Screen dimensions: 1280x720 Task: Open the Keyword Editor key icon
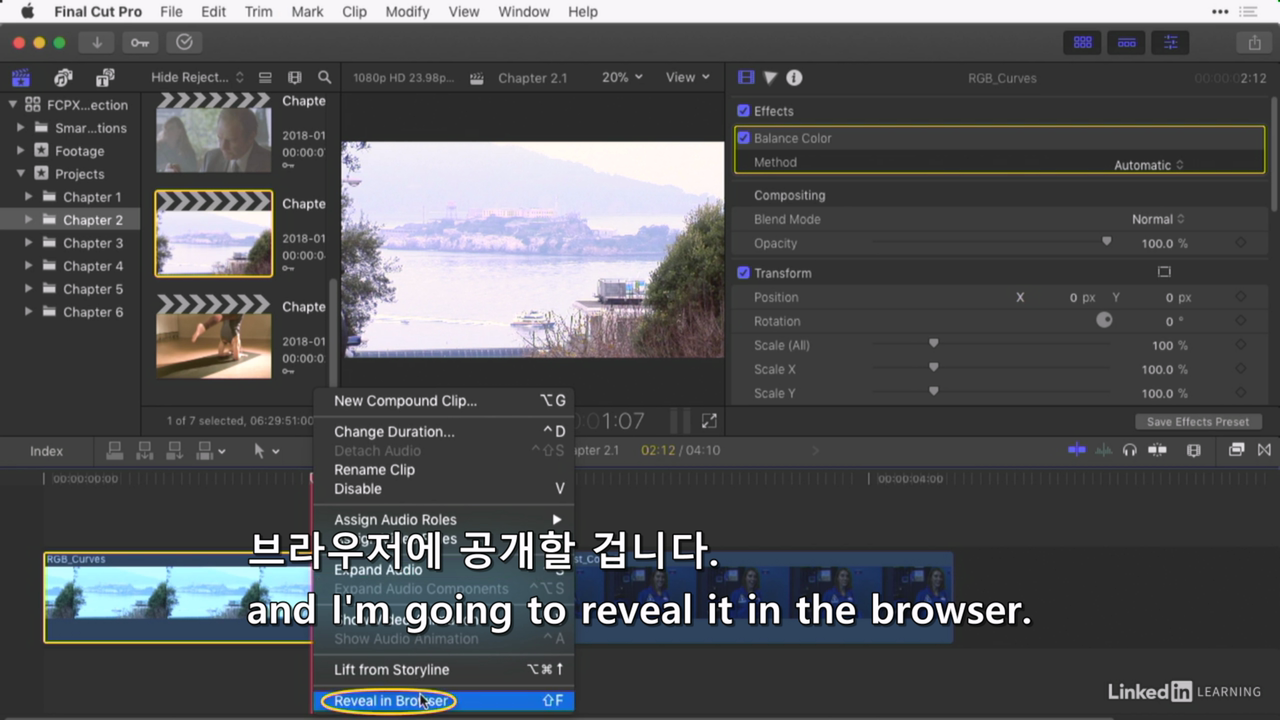(x=140, y=42)
